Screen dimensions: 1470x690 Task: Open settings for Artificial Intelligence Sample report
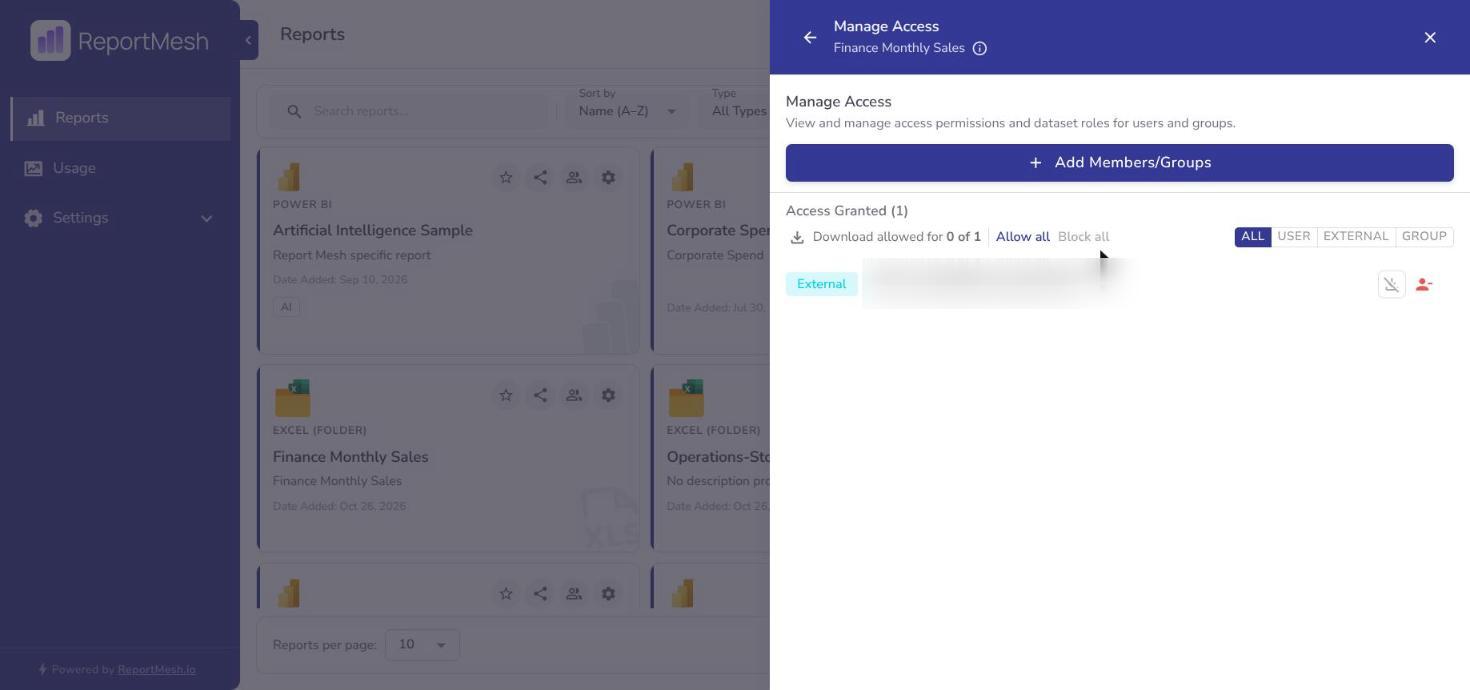pyautogui.click(x=608, y=177)
